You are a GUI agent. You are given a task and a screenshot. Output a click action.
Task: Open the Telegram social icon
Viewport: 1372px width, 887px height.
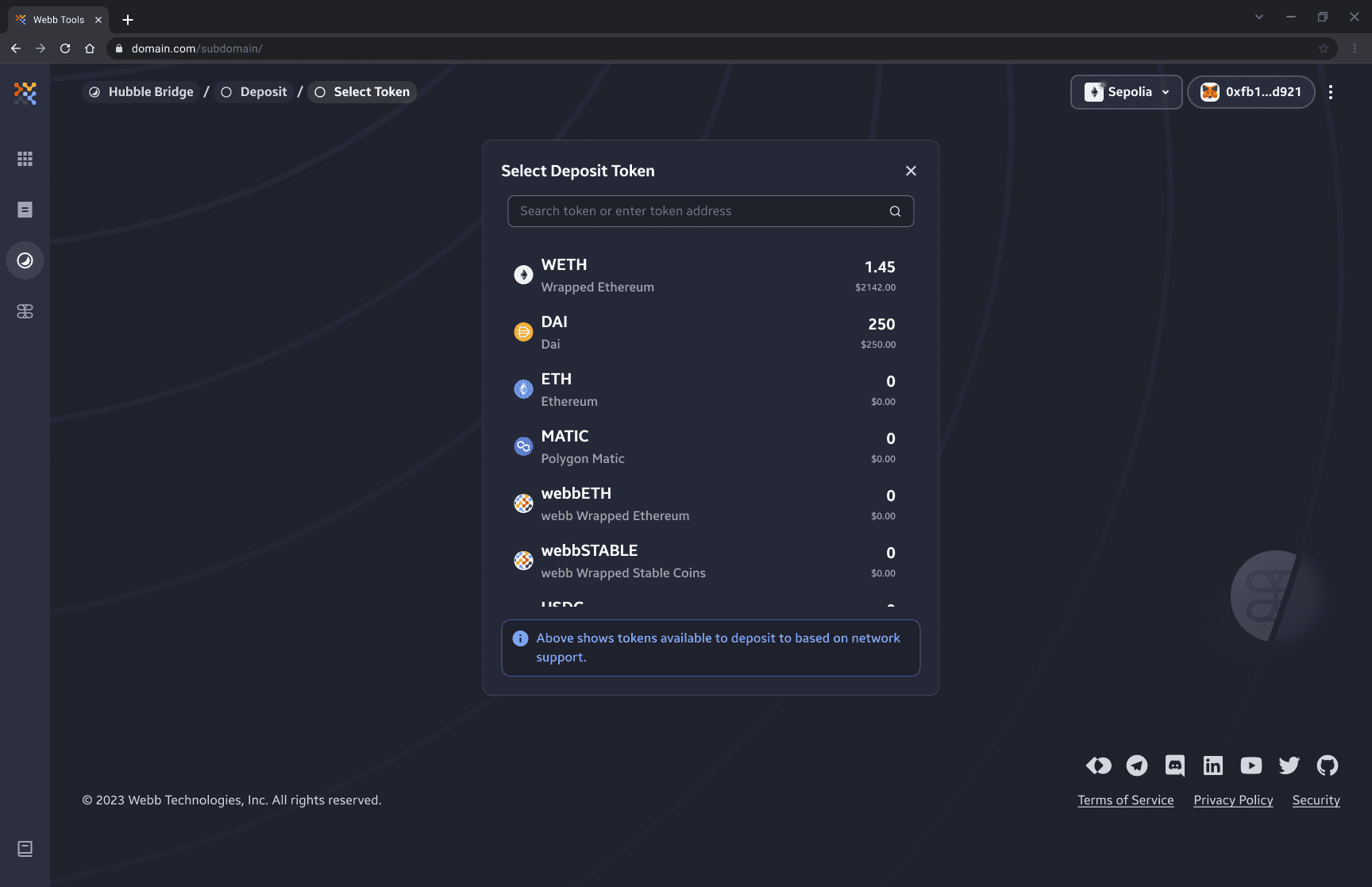point(1137,766)
